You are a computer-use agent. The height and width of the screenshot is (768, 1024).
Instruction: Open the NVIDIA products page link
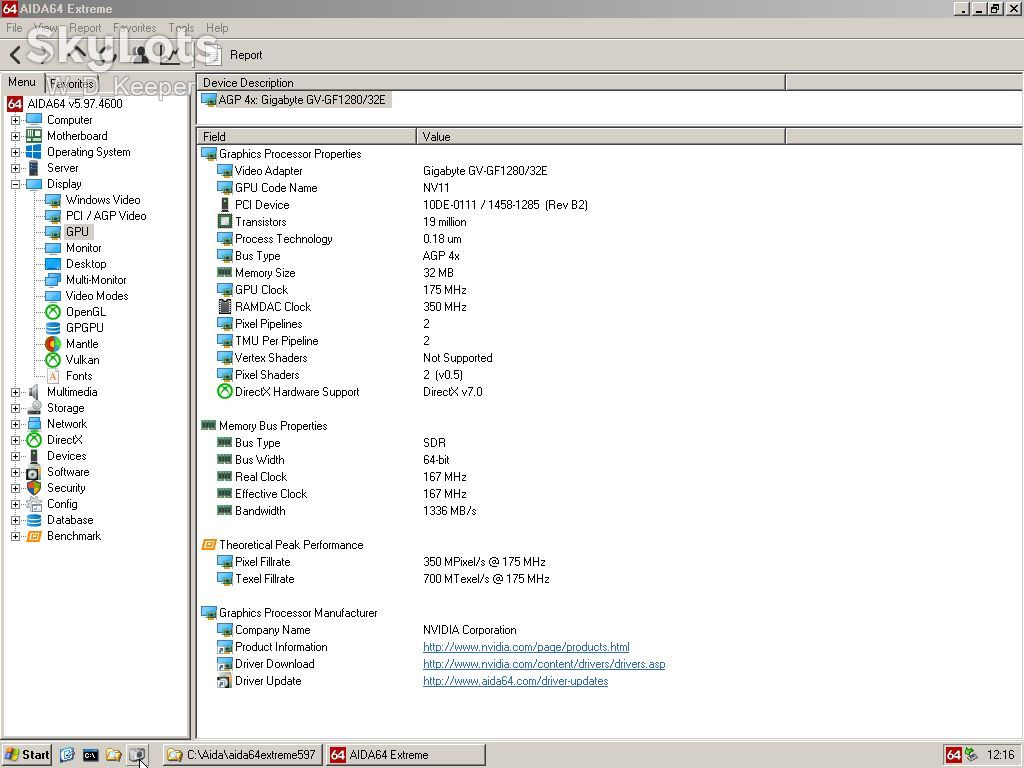pos(526,647)
